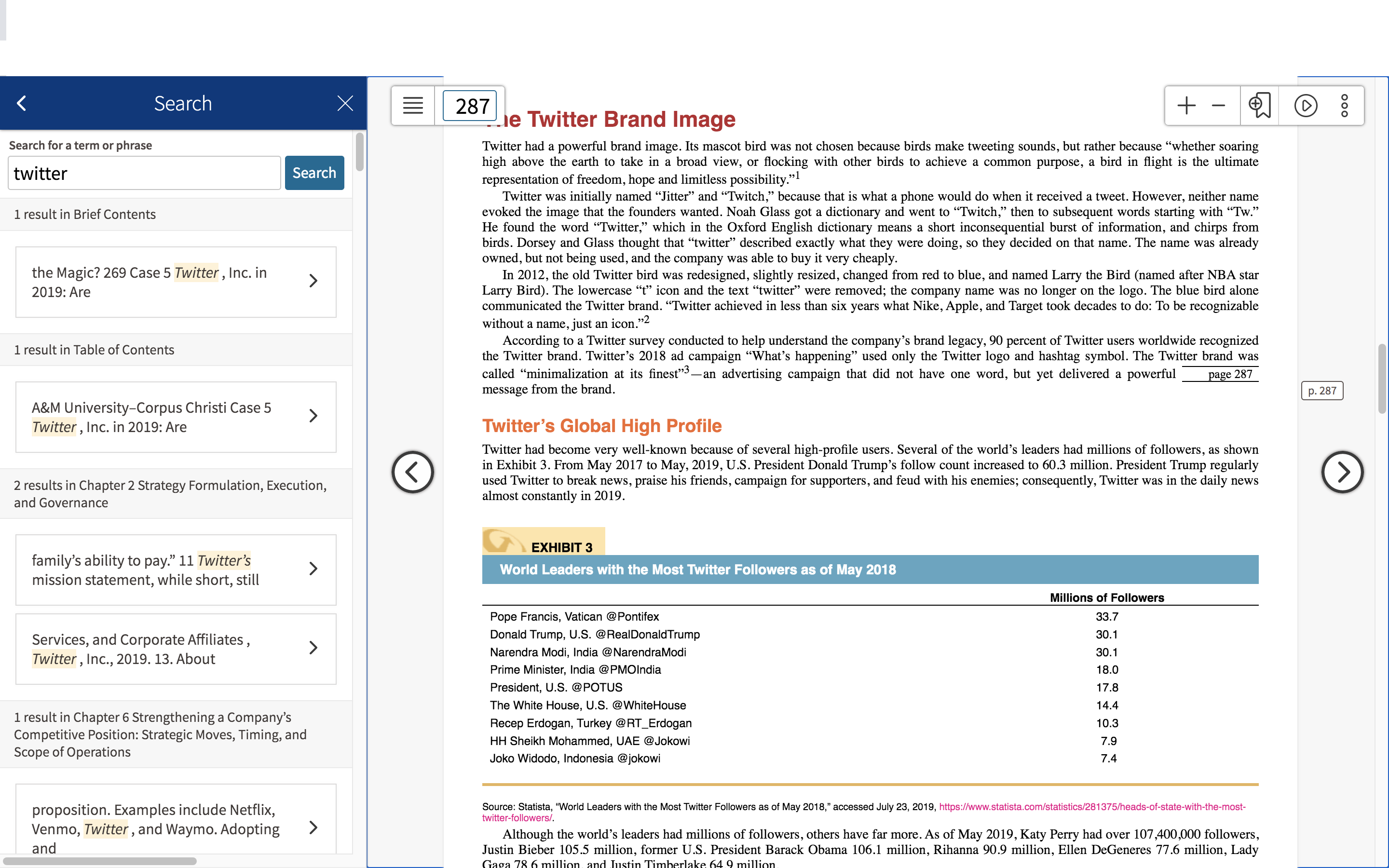The image size is (1389, 868).
Task: Go to the next page
Action: [1342, 472]
